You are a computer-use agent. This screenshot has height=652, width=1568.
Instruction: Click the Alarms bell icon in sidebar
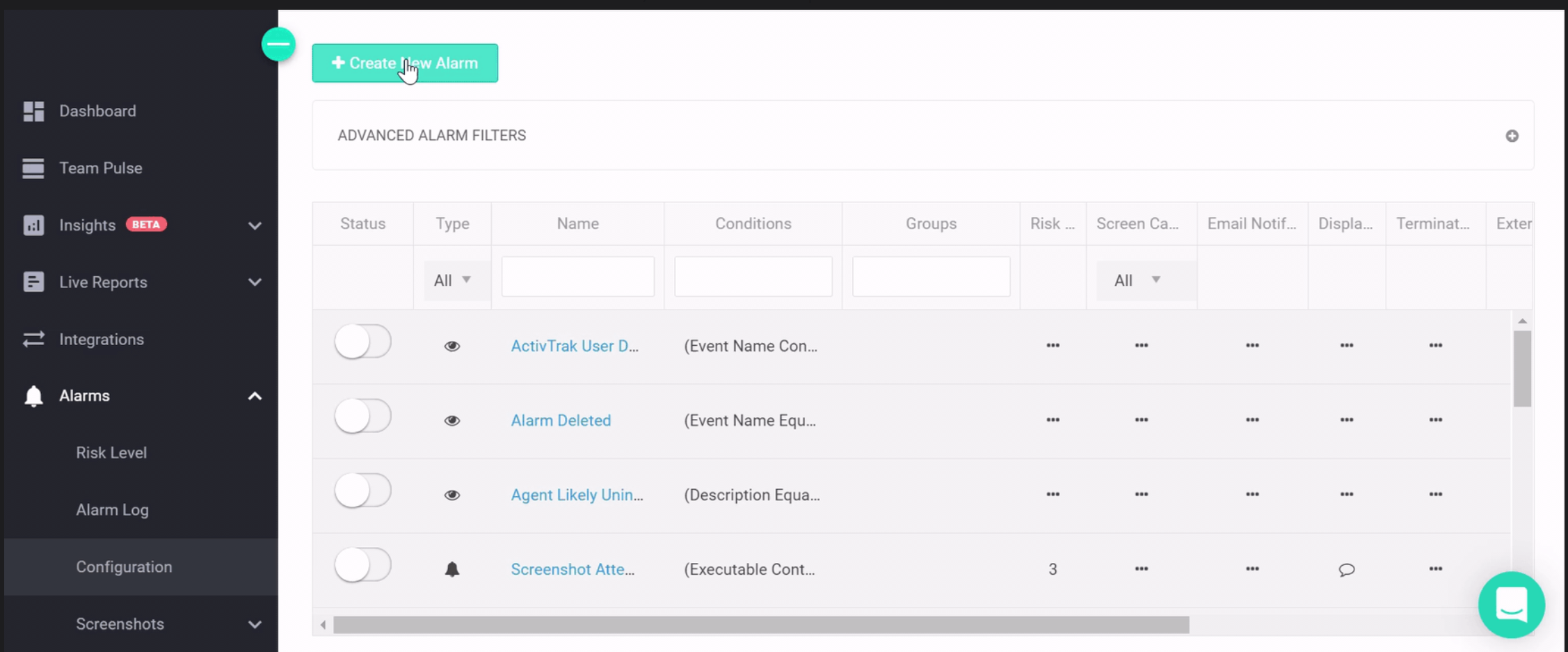[33, 396]
